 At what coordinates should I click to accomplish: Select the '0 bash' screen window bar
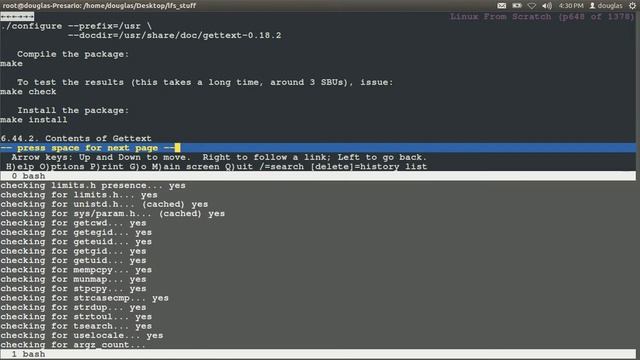point(318,176)
